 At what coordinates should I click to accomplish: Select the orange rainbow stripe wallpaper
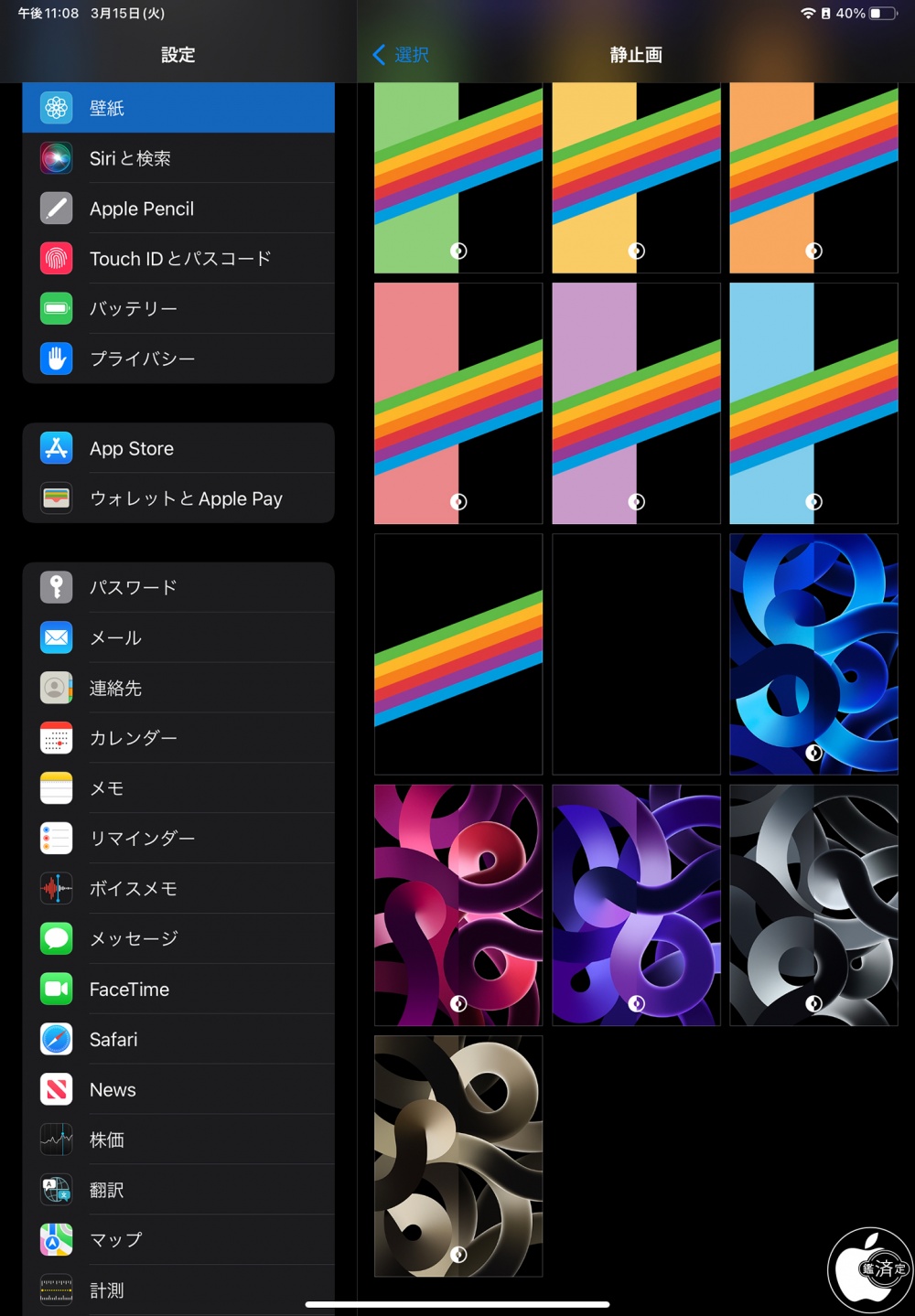(813, 177)
